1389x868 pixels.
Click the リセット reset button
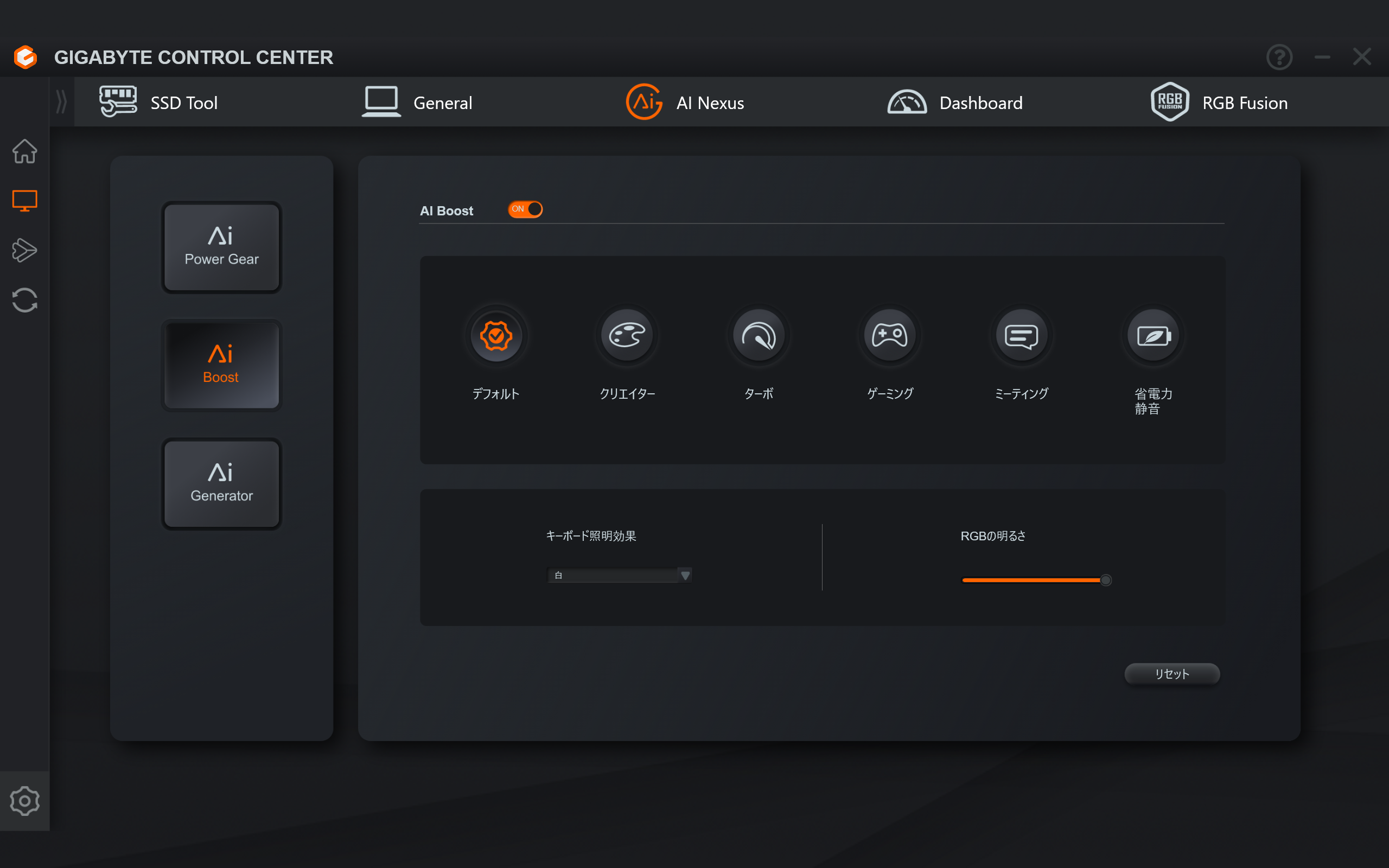coord(1171,674)
